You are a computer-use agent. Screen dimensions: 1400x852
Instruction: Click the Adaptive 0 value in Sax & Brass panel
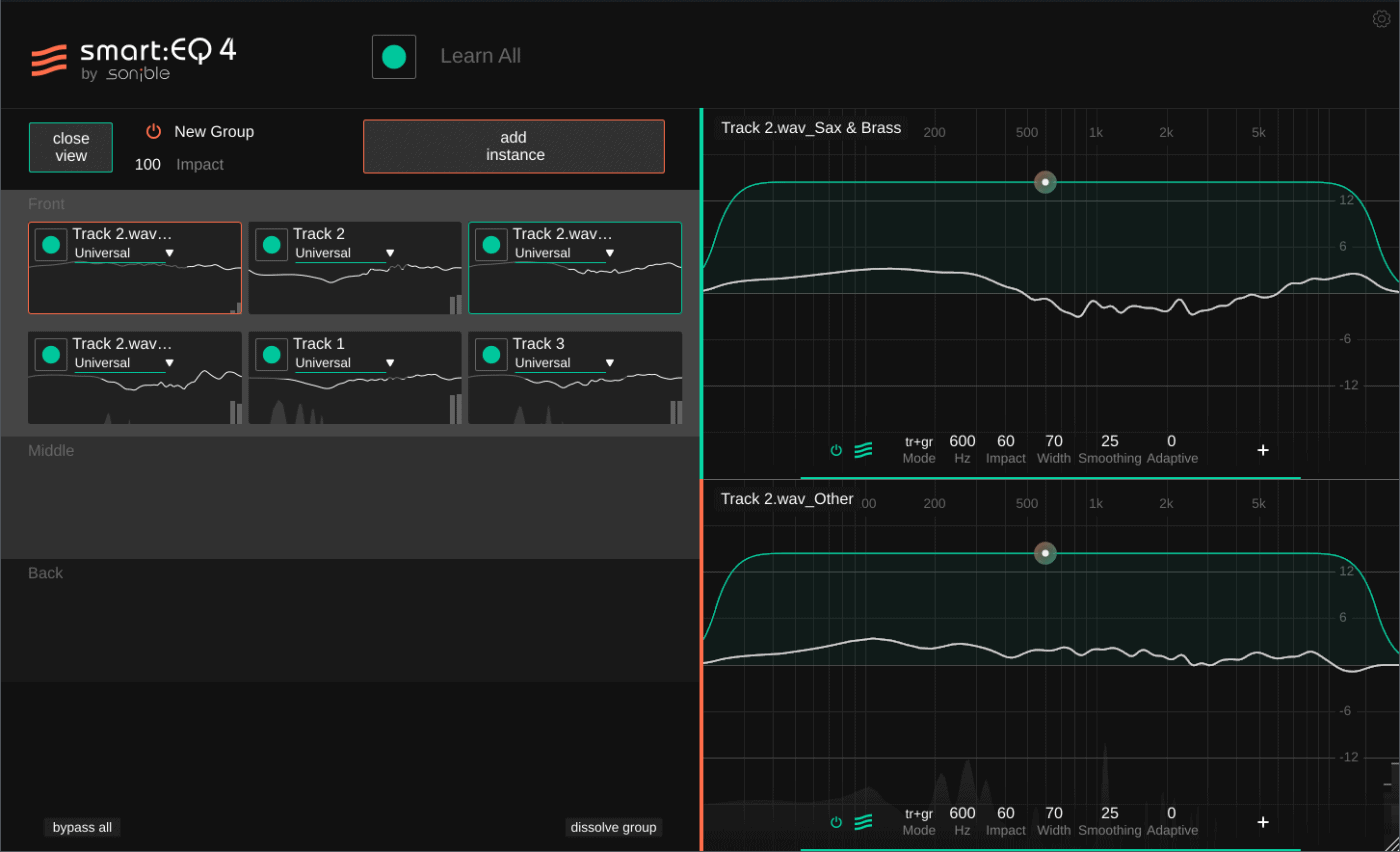[x=1172, y=441]
